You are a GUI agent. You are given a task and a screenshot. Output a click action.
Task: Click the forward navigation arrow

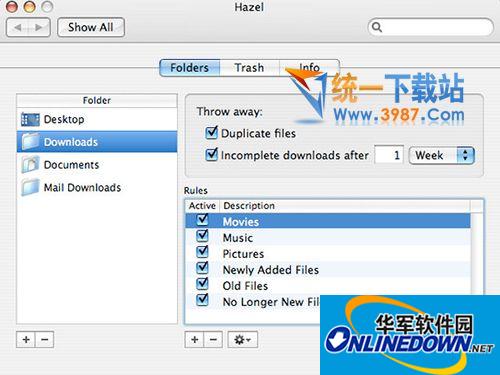39,27
